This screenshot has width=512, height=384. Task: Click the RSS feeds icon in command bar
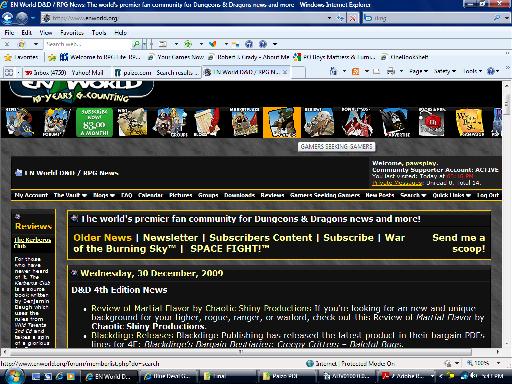pos(356,71)
